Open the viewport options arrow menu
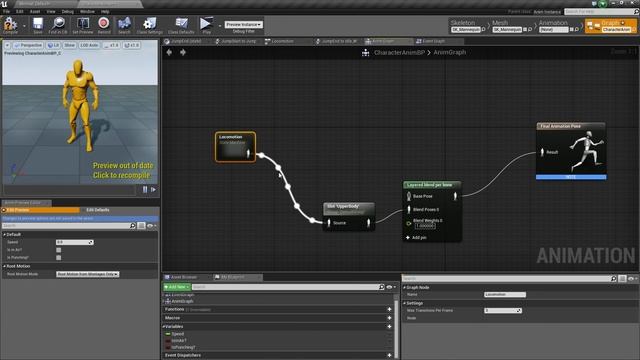 [7, 45]
